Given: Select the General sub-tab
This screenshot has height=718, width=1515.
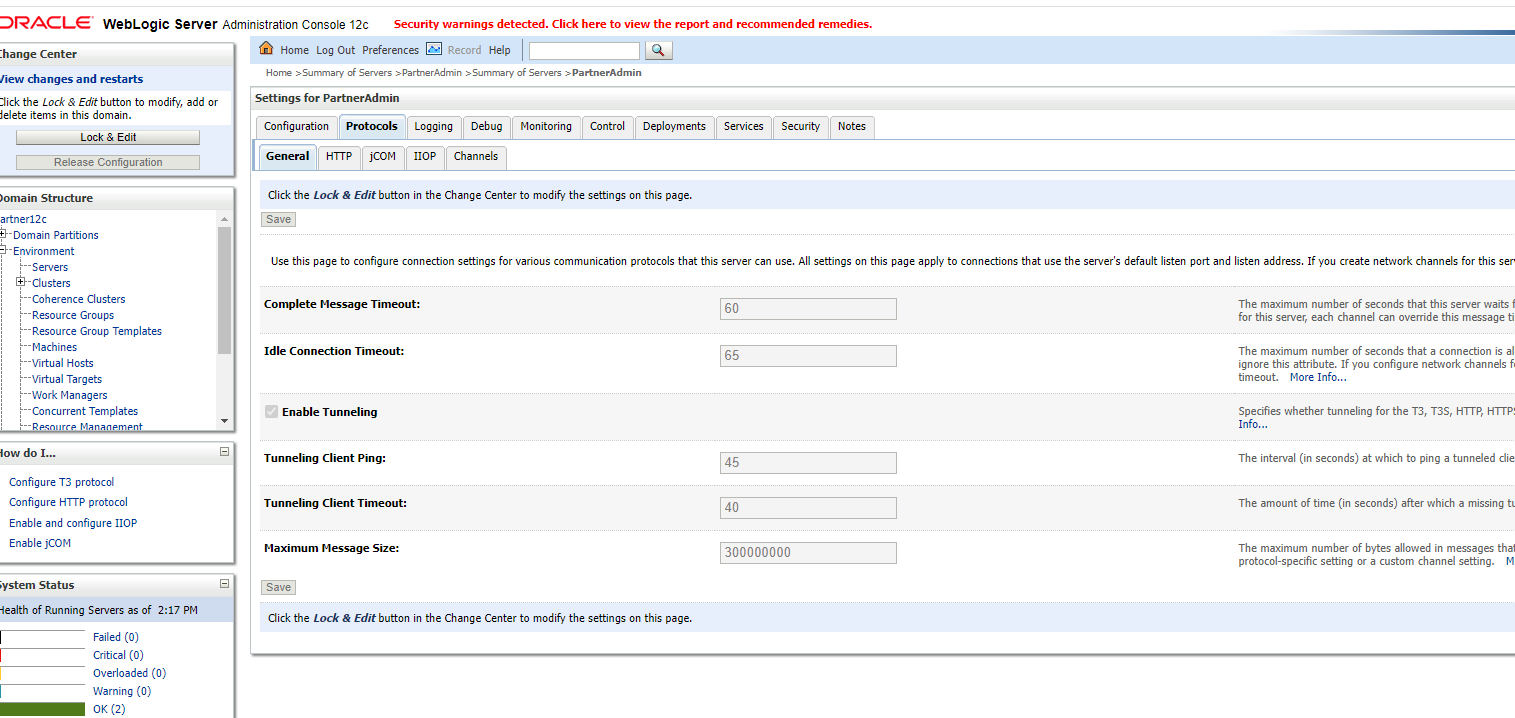Looking at the screenshot, I should pyautogui.click(x=288, y=157).
